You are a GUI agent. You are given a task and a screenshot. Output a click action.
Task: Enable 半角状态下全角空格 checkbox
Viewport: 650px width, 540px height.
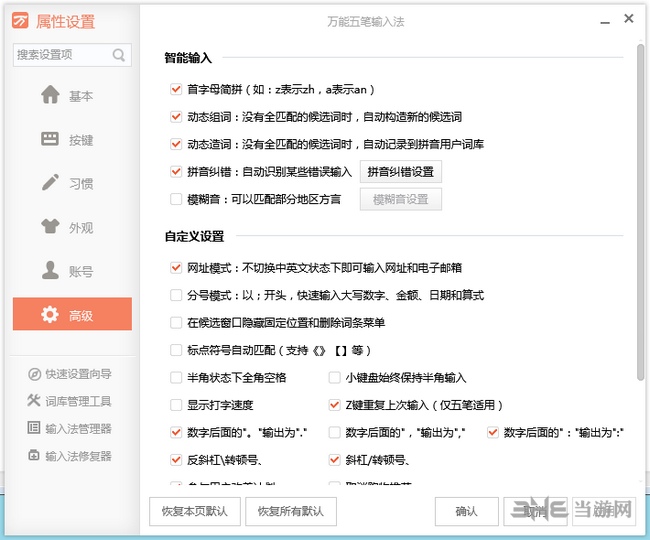[x=176, y=378]
